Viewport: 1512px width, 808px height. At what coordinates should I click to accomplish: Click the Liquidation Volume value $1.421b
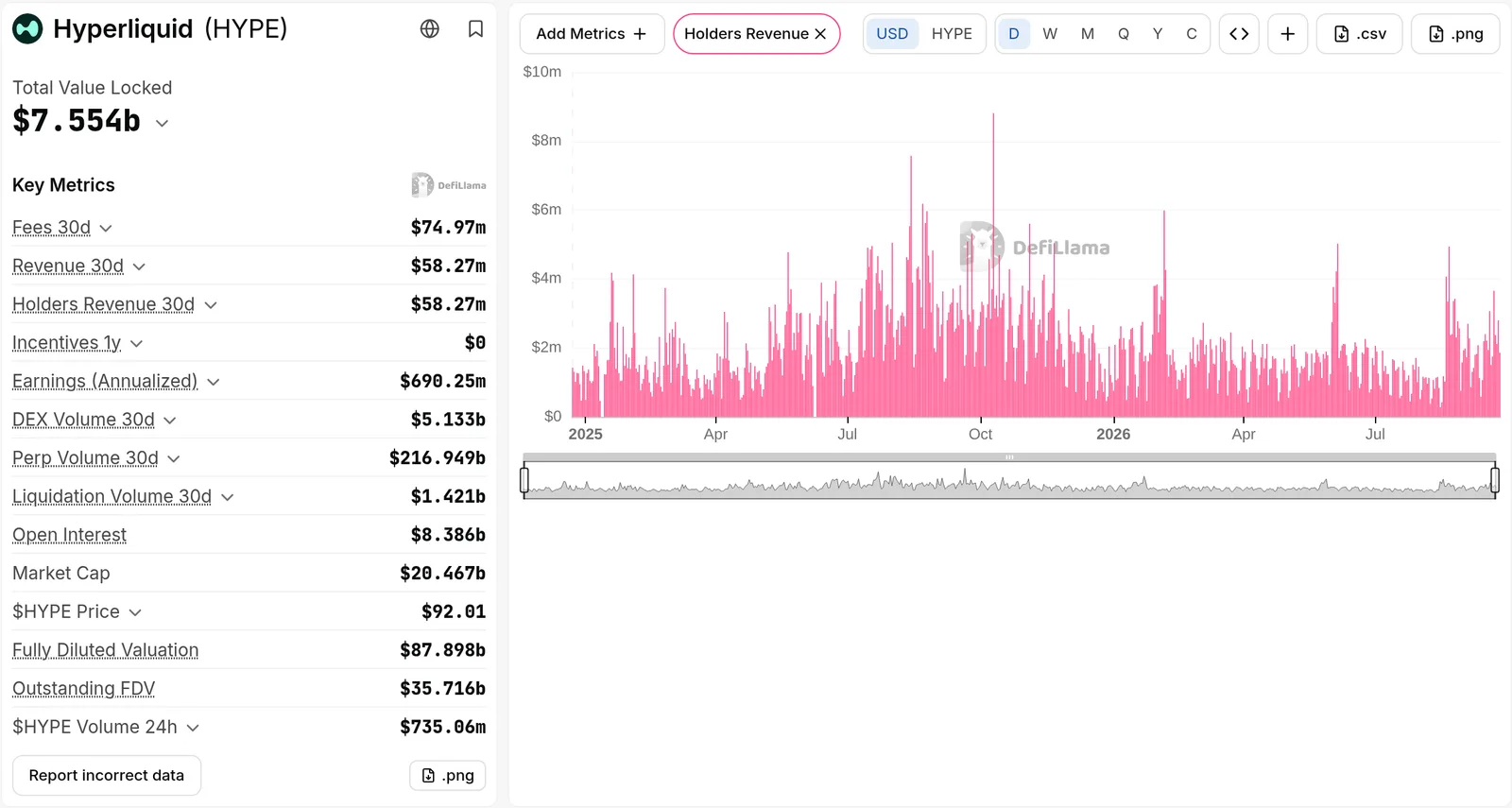448,496
